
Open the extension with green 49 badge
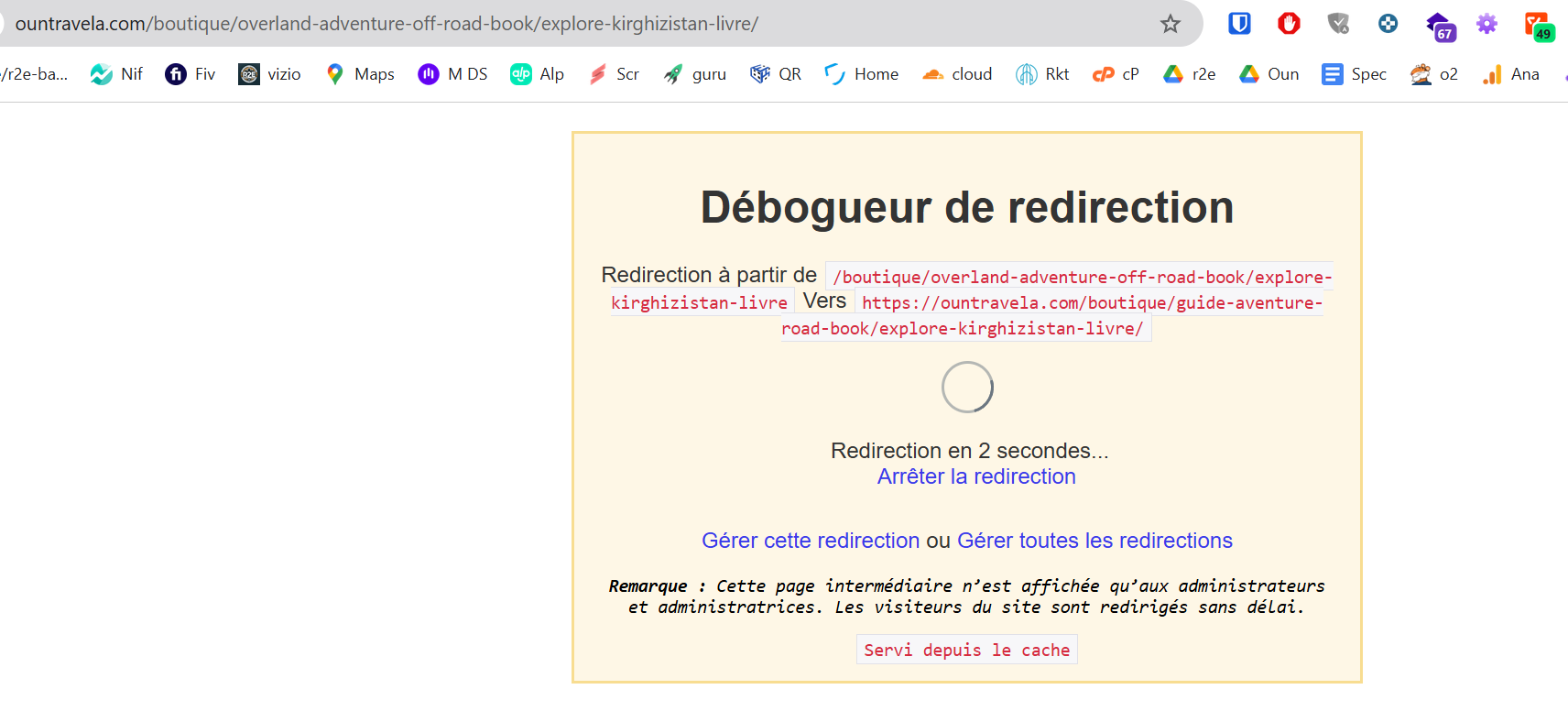[1539, 26]
